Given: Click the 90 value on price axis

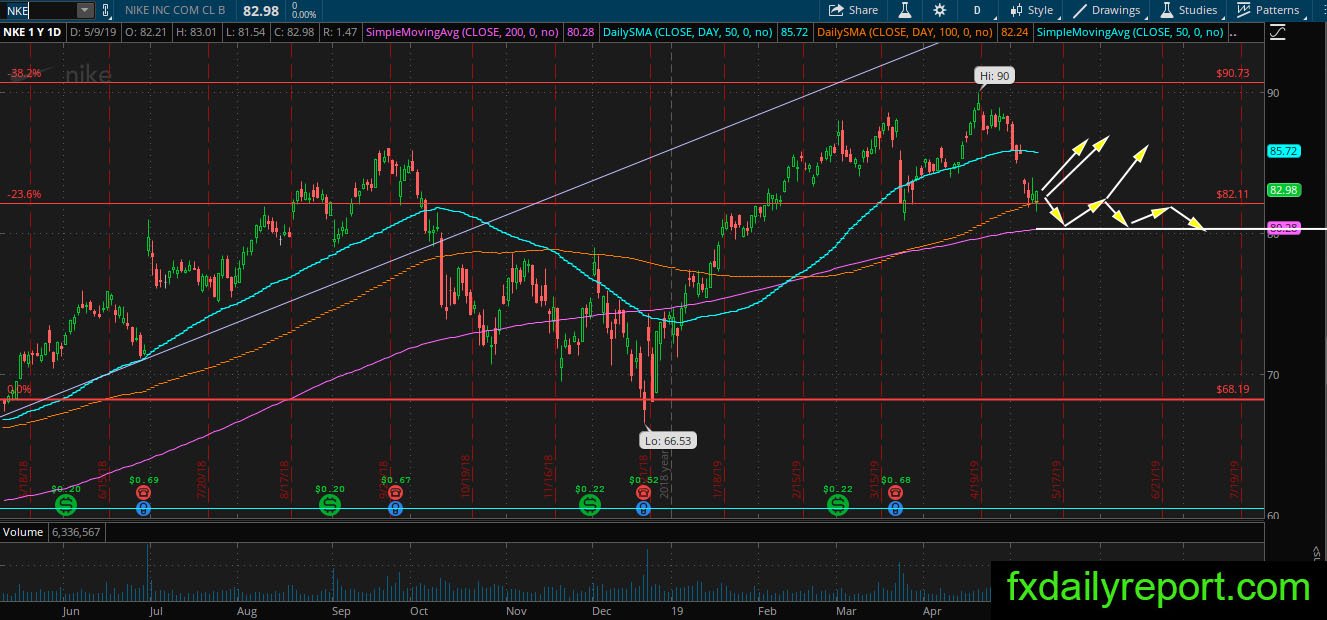Looking at the screenshot, I should [x=1274, y=93].
